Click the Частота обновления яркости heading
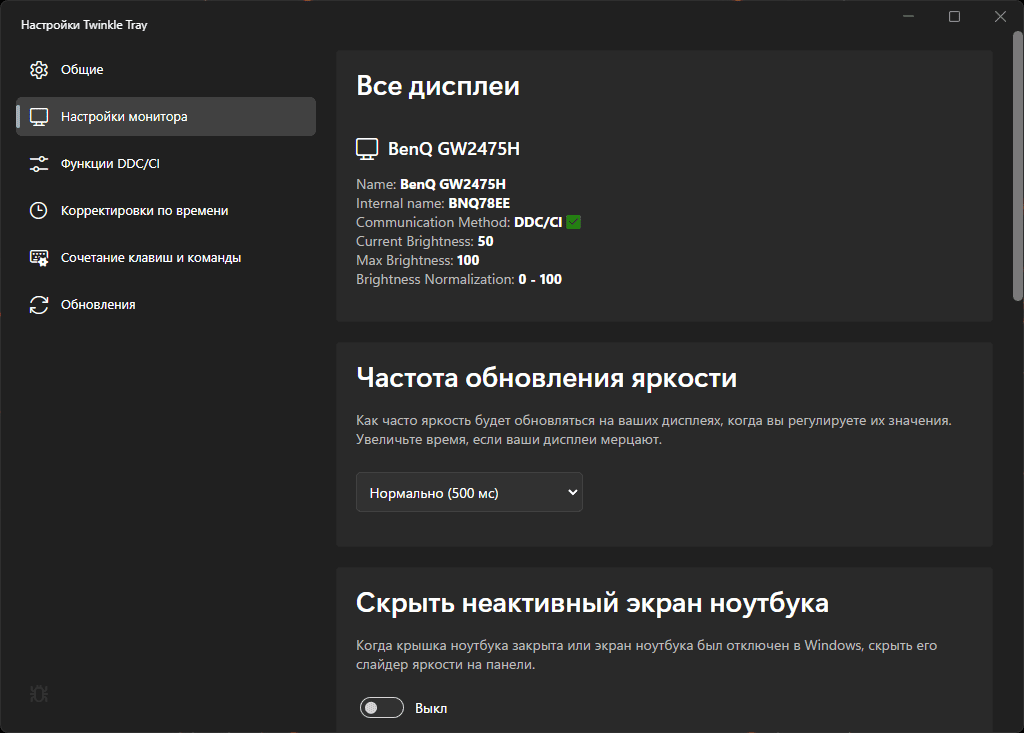Screen dimensions: 1024x733 pyautogui.click(x=547, y=378)
